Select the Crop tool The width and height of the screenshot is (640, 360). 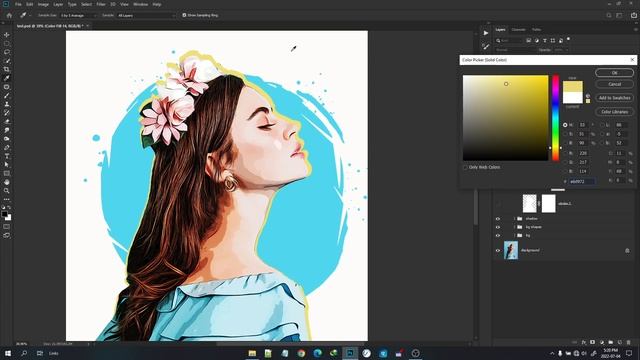[7, 69]
